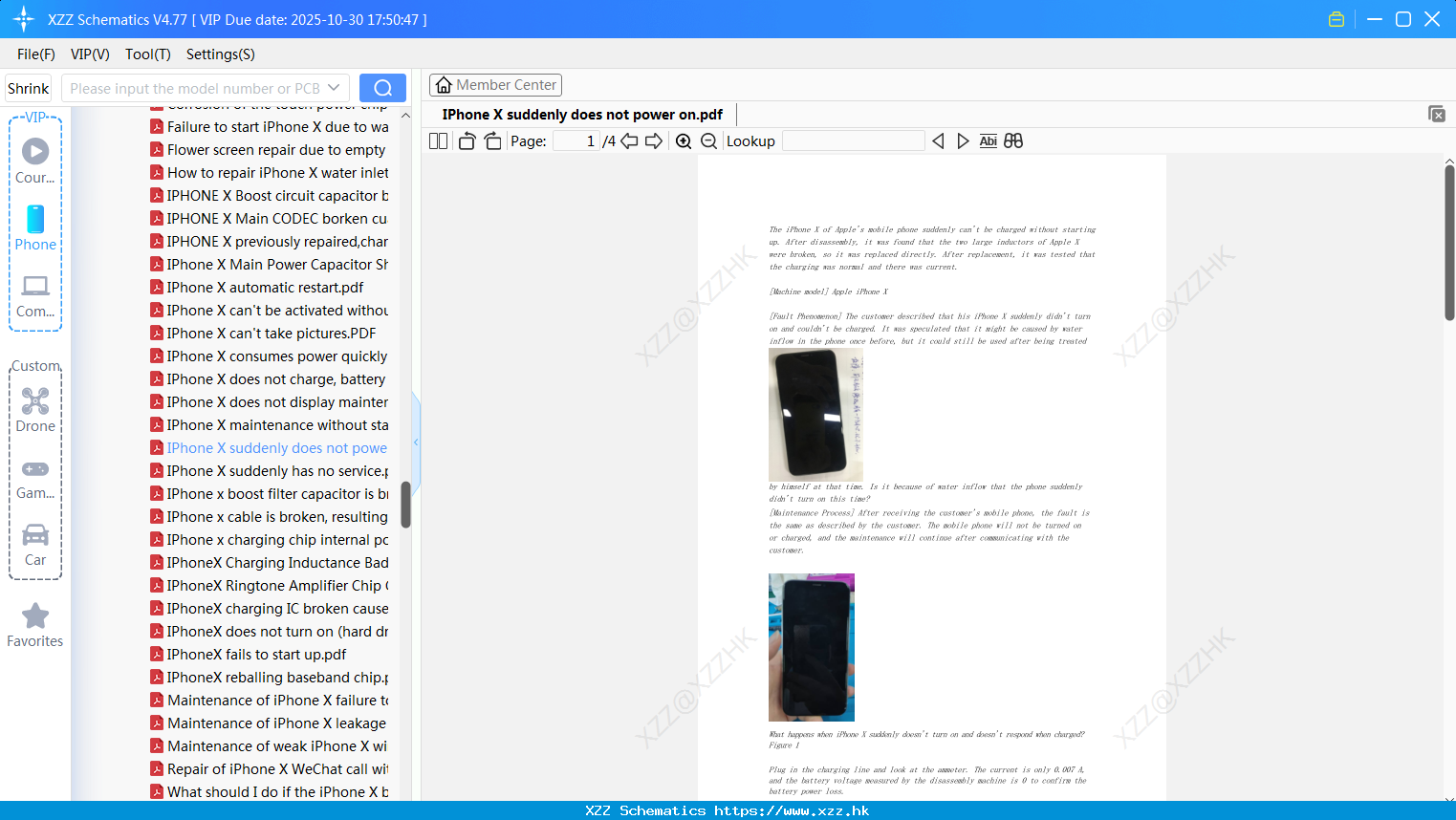The height and width of the screenshot is (820, 1456).
Task: Go to previous page arrow
Action: 629,140
